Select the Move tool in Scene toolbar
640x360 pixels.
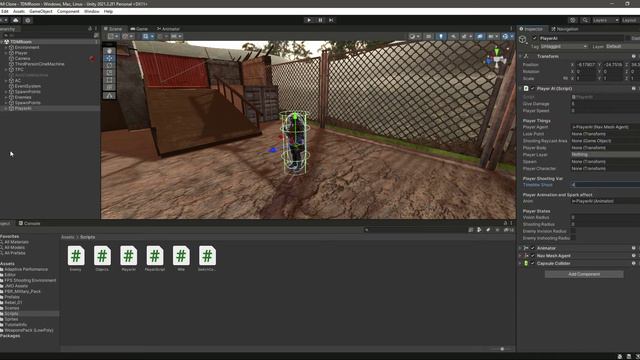(x=109, y=58)
